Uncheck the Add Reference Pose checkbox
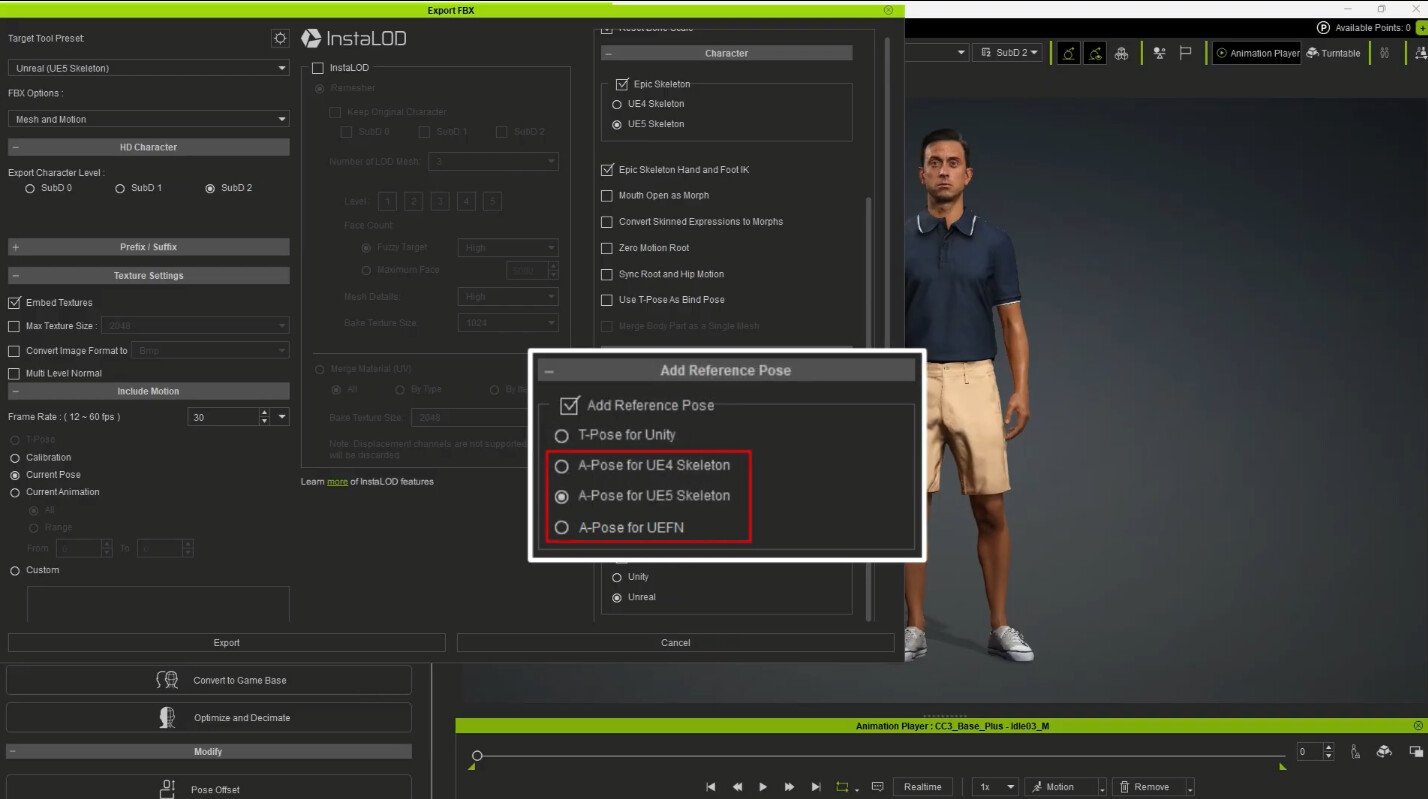The height and width of the screenshot is (799, 1428). pyautogui.click(x=570, y=405)
